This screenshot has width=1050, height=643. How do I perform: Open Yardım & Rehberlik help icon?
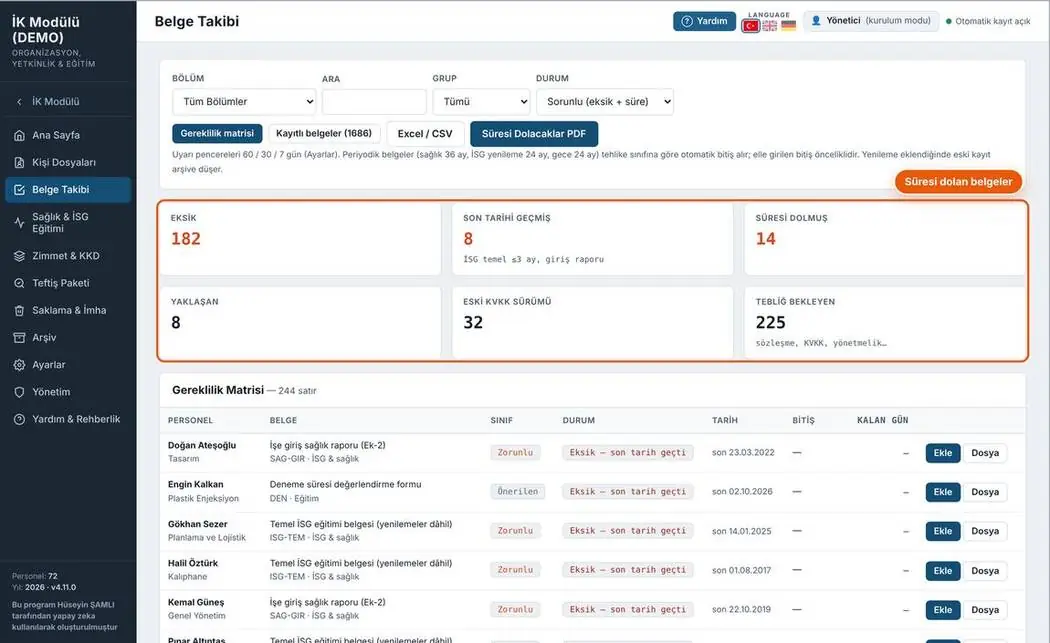tap(19, 419)
